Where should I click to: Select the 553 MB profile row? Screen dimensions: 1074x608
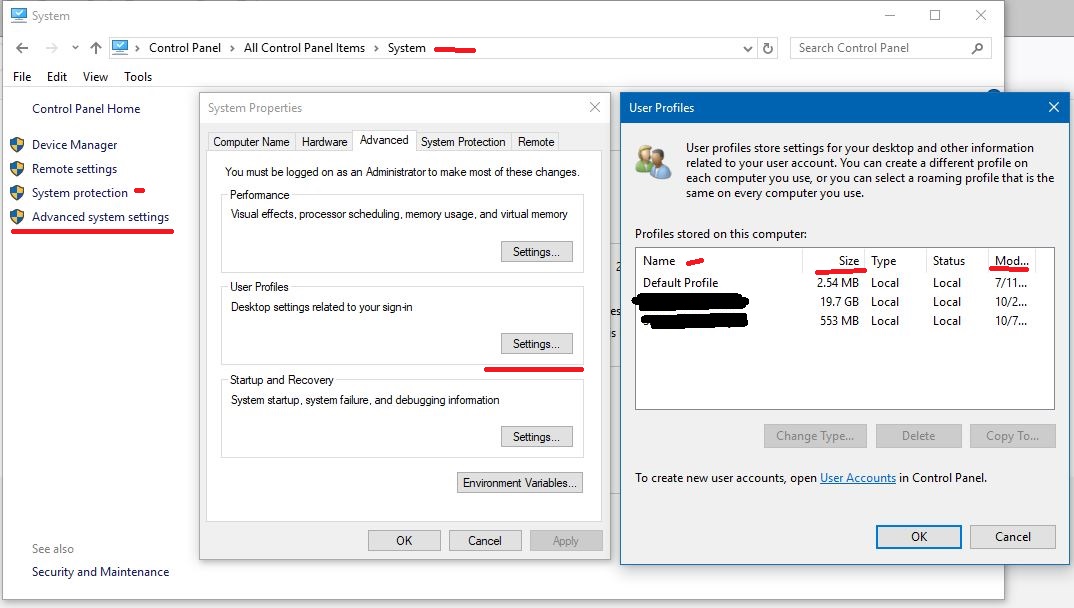tap(836, 320)
